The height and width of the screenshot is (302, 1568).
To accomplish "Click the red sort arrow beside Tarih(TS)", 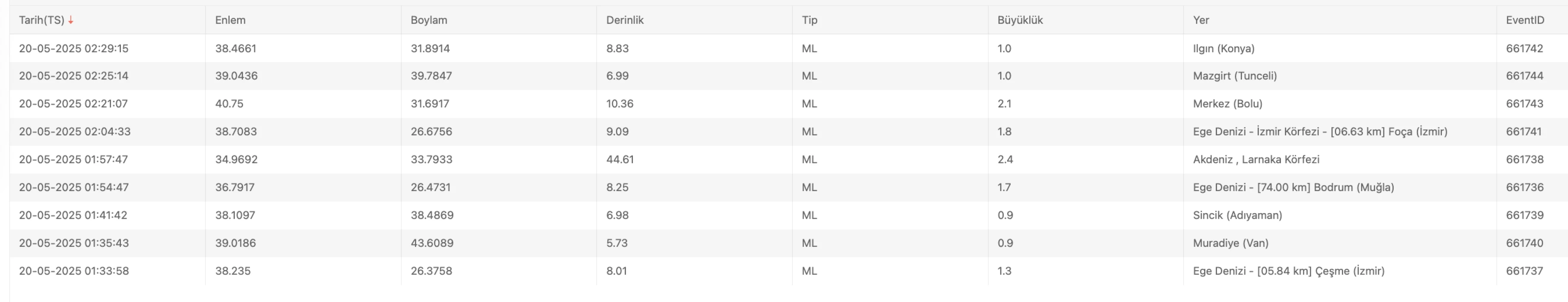I will [71, 20].
